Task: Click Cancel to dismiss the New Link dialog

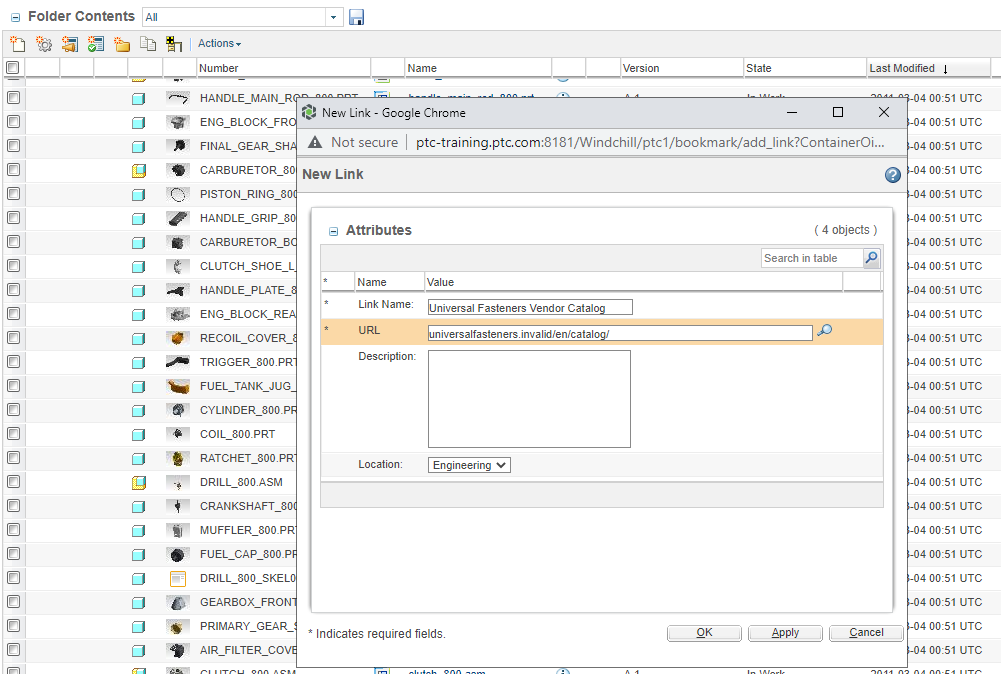Action: click(866, 633)
